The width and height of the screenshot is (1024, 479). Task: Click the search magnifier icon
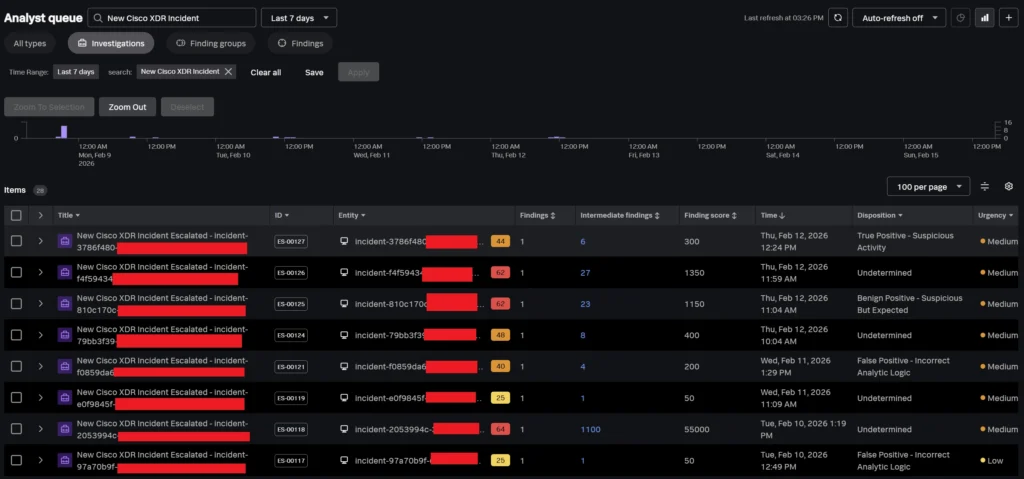tap(98, 18)
